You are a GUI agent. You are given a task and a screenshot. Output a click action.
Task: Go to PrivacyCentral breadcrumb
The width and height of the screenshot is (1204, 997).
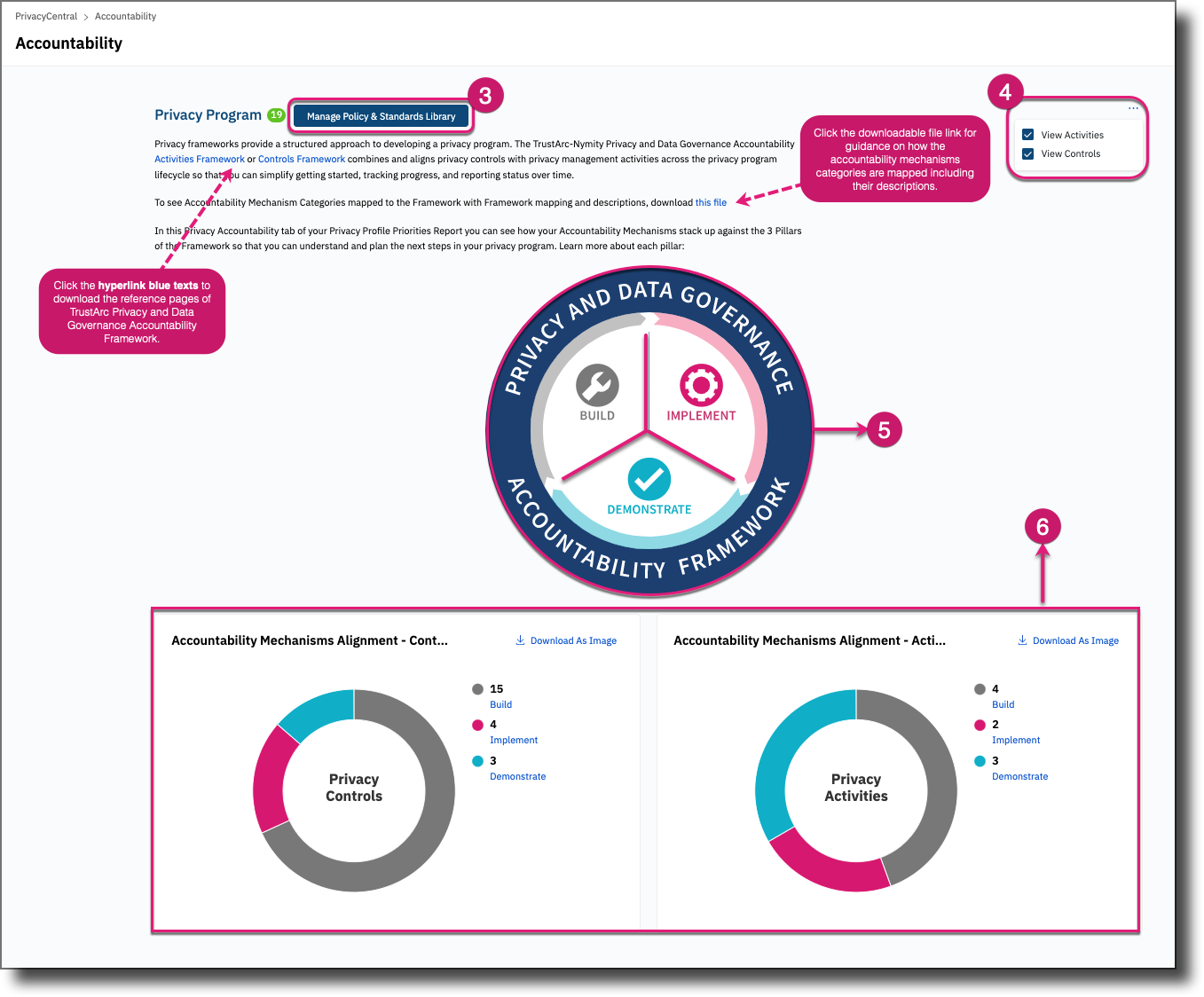pyautogui.click(x=46, y=16)
